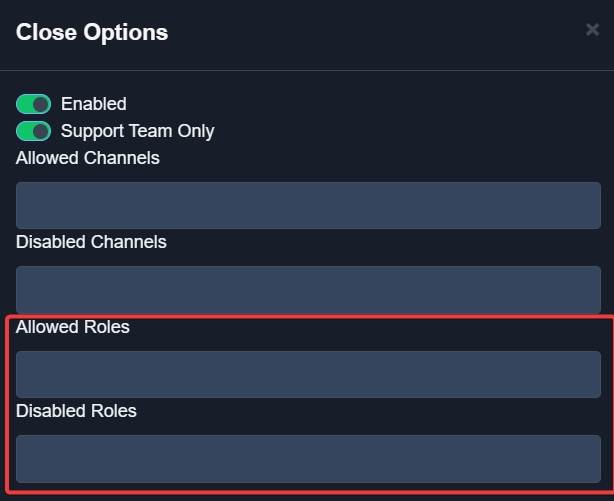Open the Allowed Channels selector

click(308, 205)
